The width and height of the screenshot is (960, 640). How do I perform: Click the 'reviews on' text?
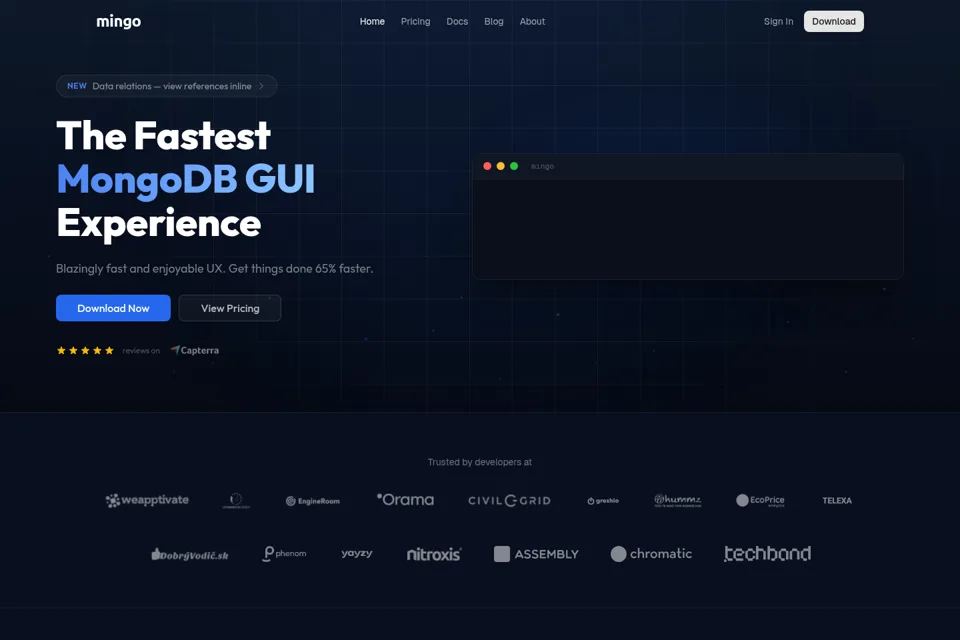coord(141,351)
